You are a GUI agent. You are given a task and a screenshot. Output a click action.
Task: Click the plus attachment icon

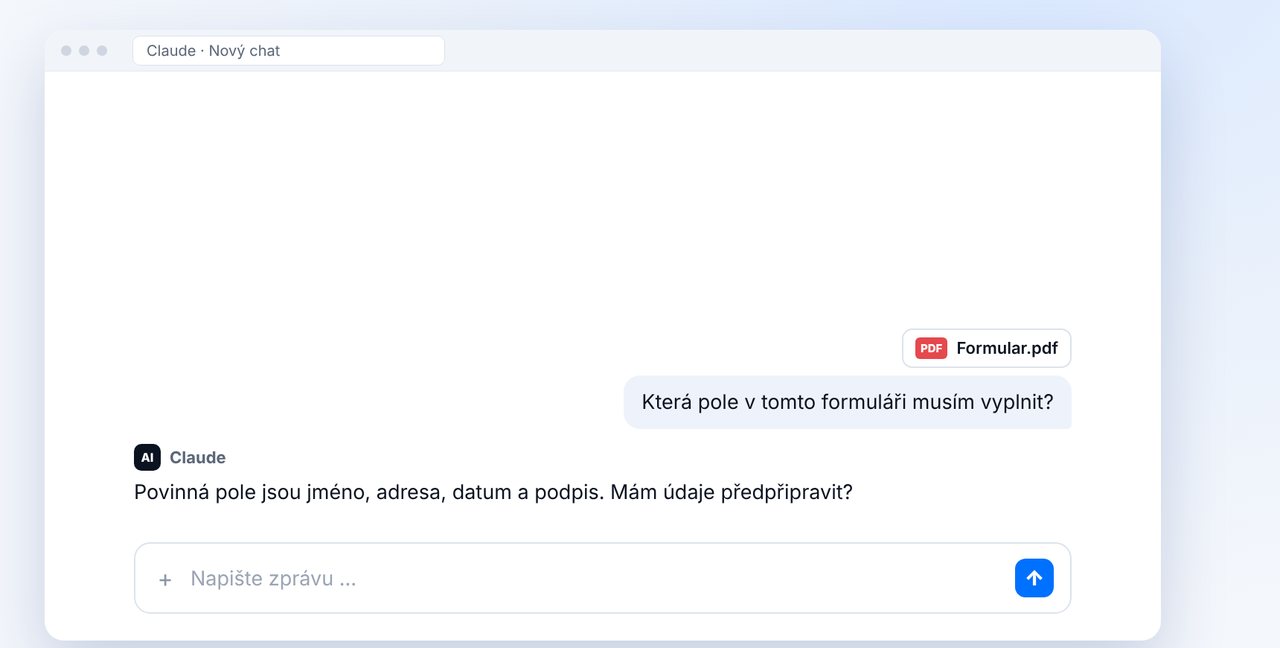165,579
